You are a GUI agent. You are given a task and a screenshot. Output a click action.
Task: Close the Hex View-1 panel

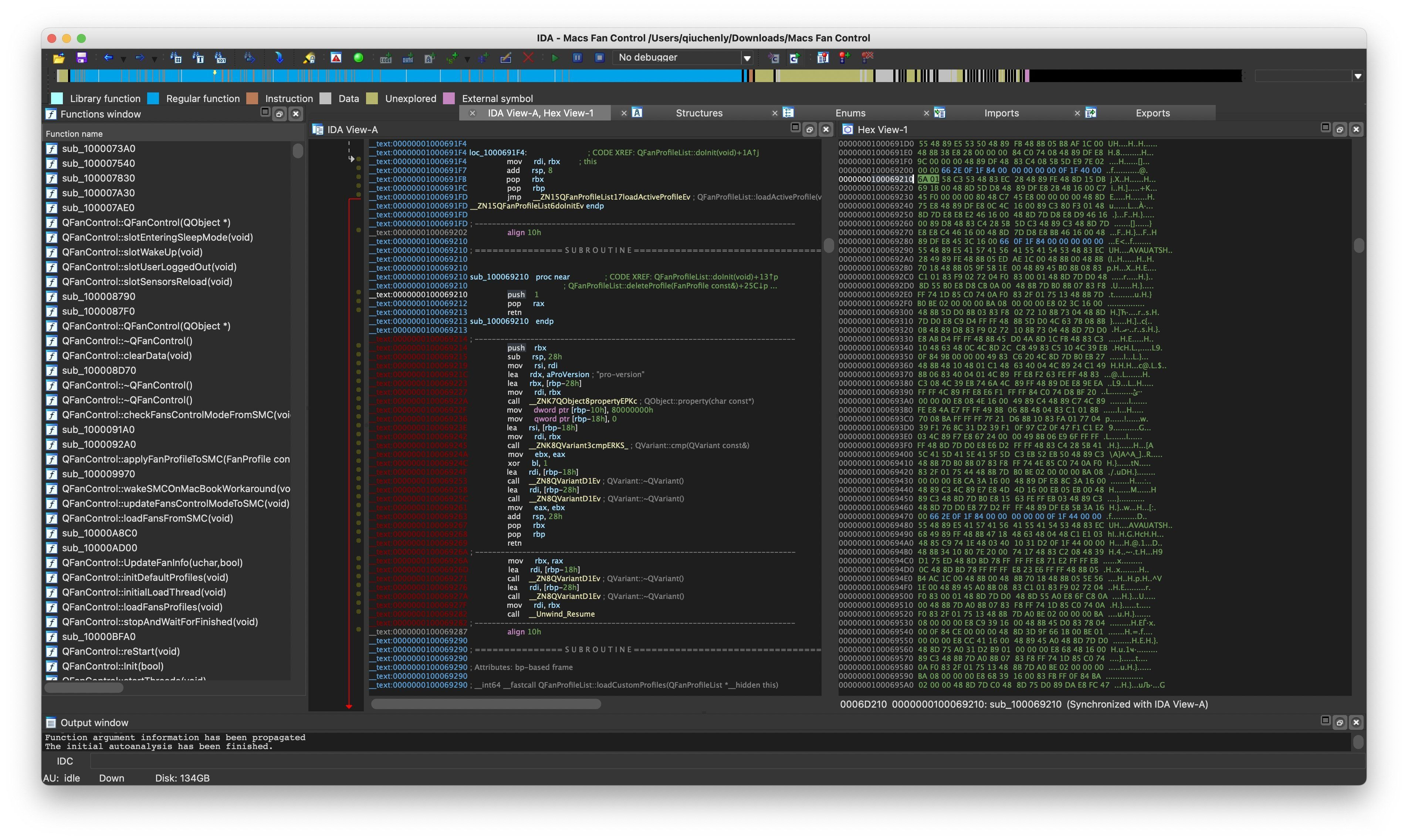[1356, 130]
